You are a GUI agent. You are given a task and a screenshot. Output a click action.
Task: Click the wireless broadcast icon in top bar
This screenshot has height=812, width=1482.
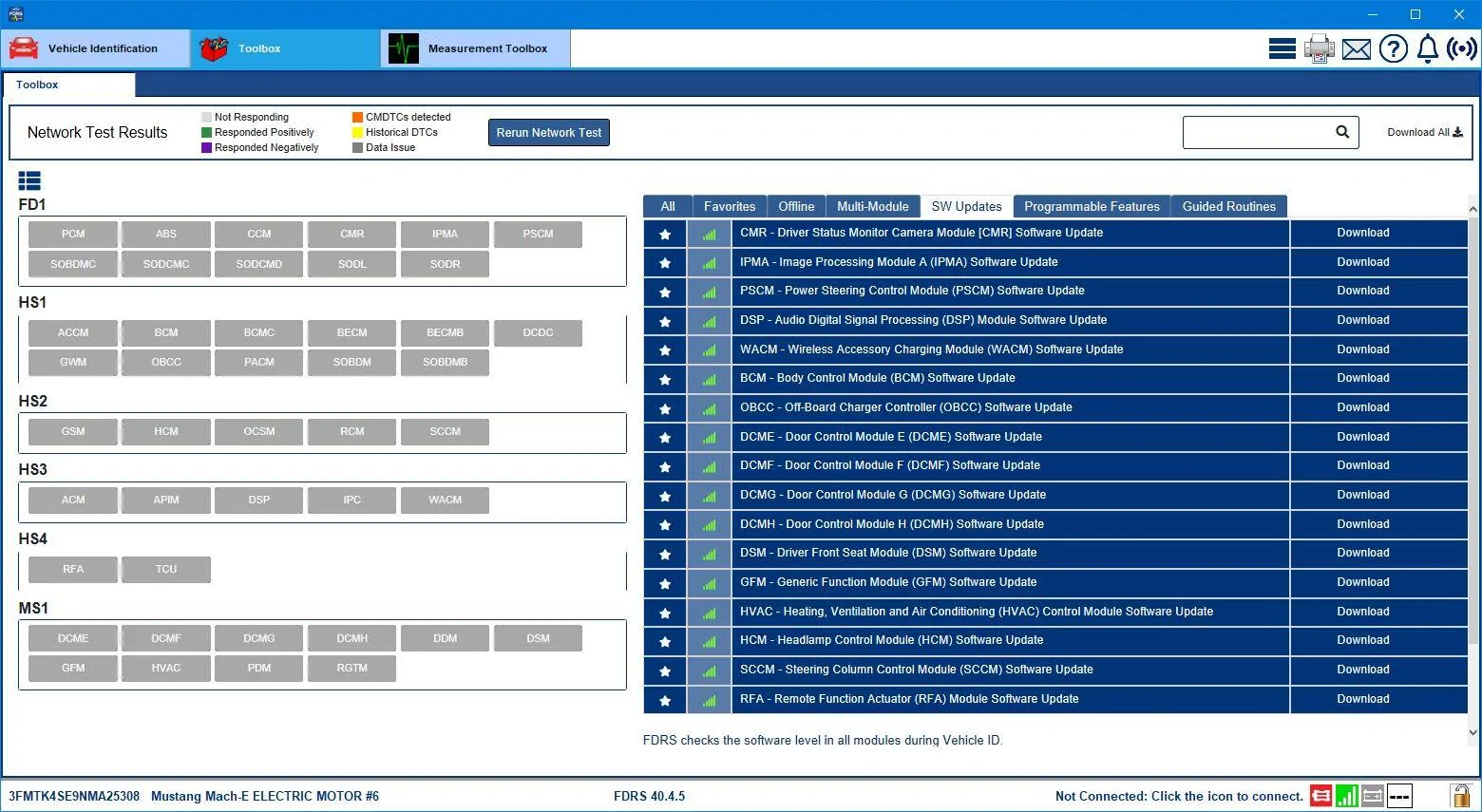click(x=1462, y=48)
